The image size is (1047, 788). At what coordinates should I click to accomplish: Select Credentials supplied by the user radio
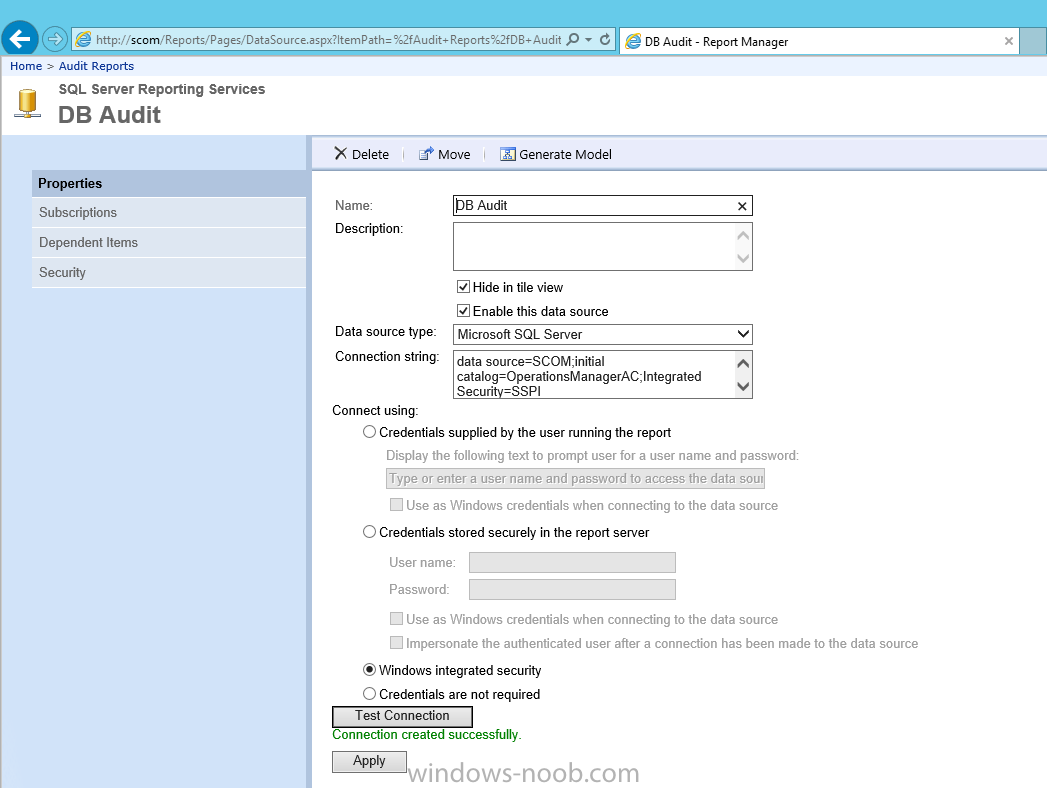pyautogui.click(x=369, y=432)
